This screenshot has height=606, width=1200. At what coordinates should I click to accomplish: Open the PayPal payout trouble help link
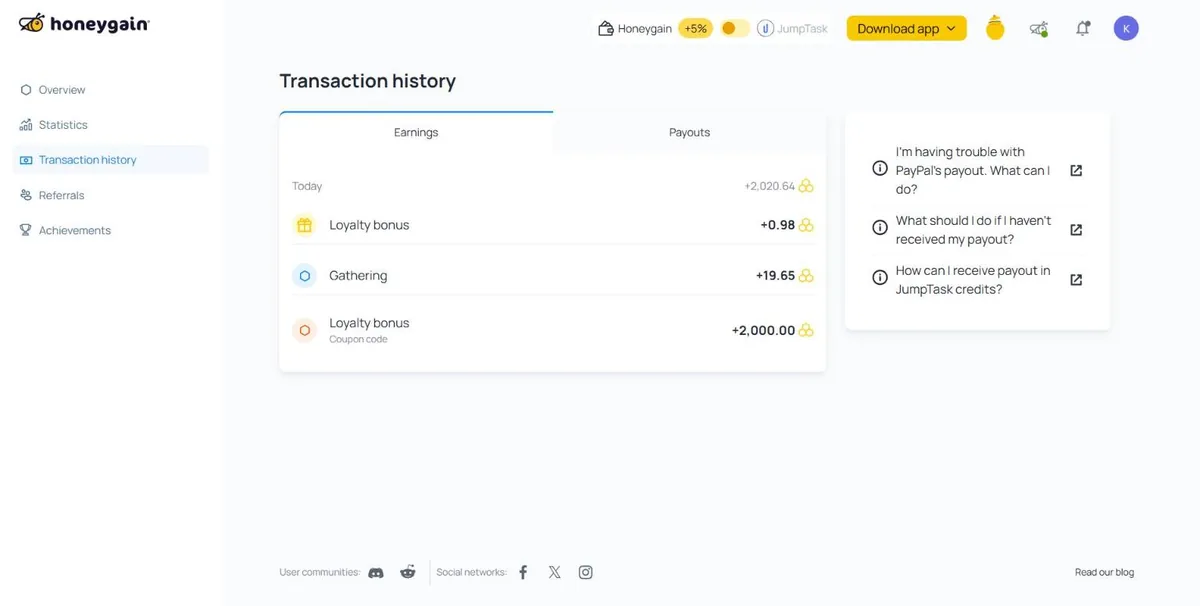click(973, 170)
